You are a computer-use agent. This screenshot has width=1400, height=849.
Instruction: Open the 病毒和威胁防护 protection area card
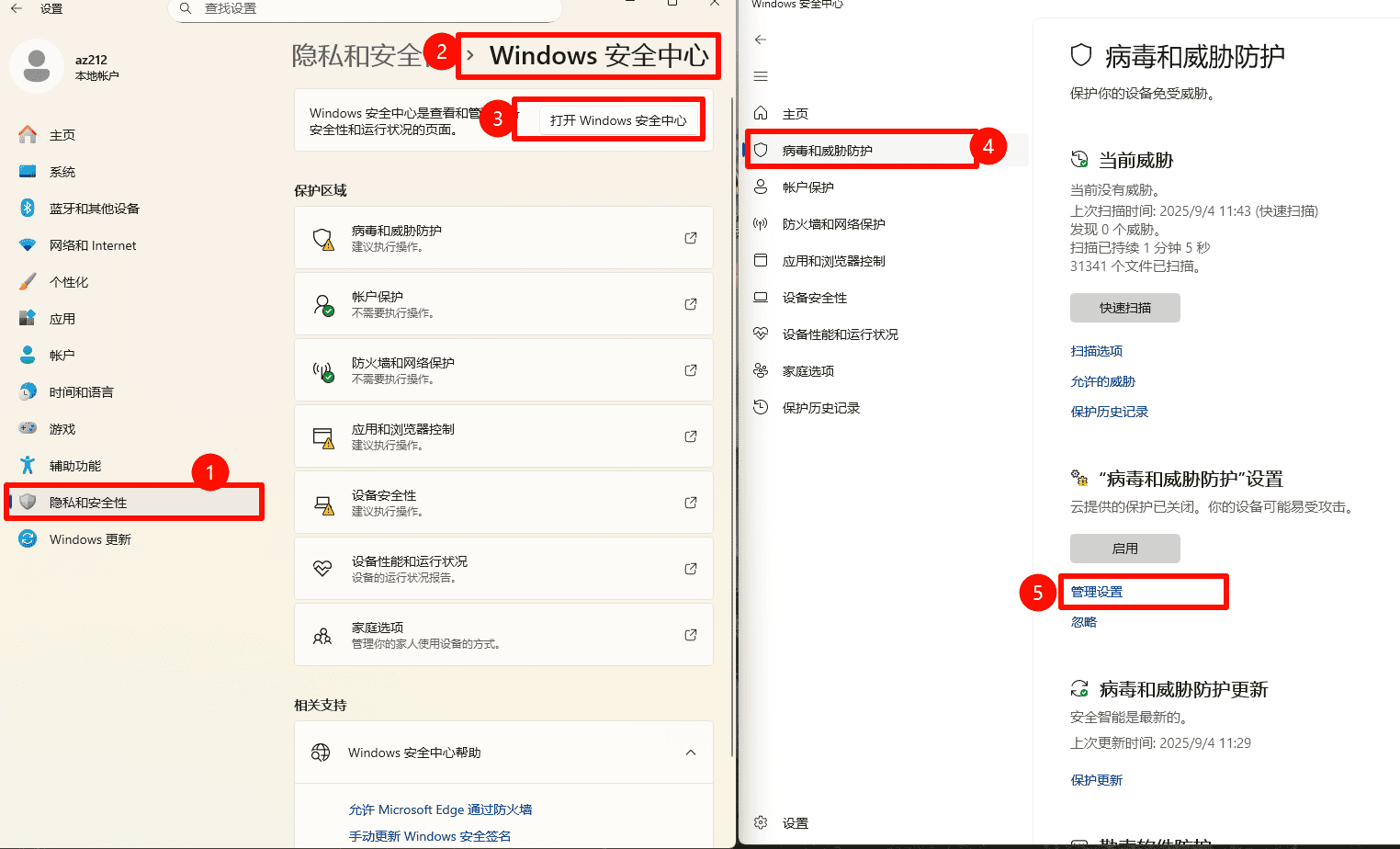503,238
